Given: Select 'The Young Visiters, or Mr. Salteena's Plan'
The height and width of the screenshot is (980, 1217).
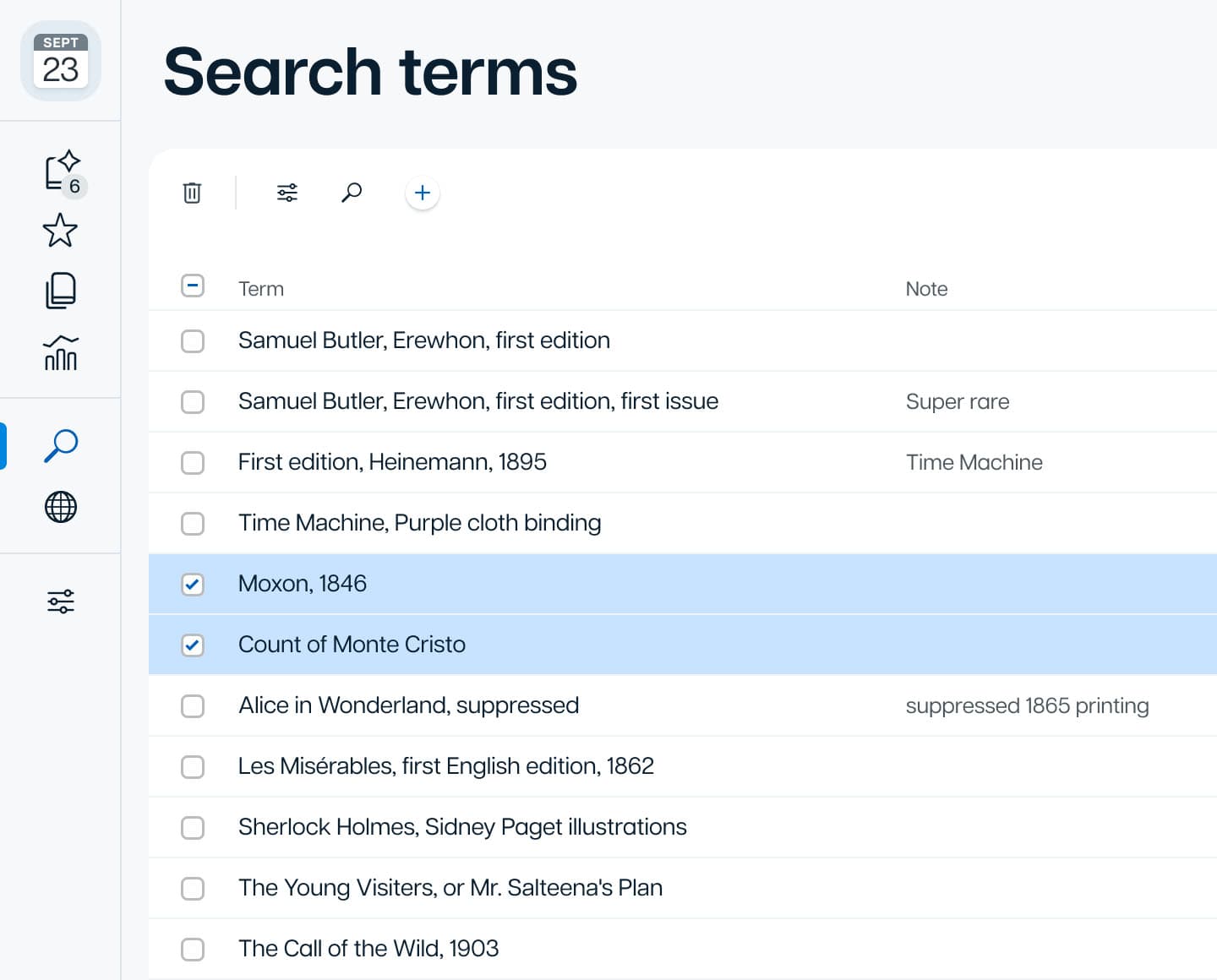Looking at the screenshot, I should click(x=450, y=888).
